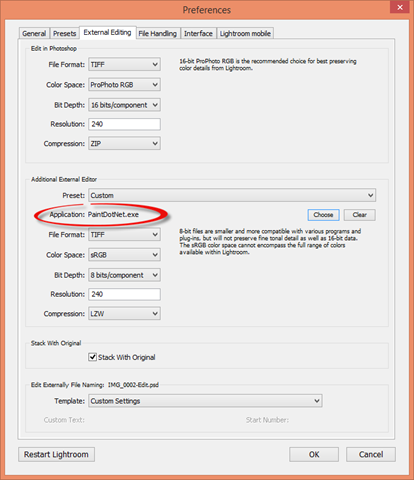
Task: Go to the Interface tab
Action: (x=198, y=34)
